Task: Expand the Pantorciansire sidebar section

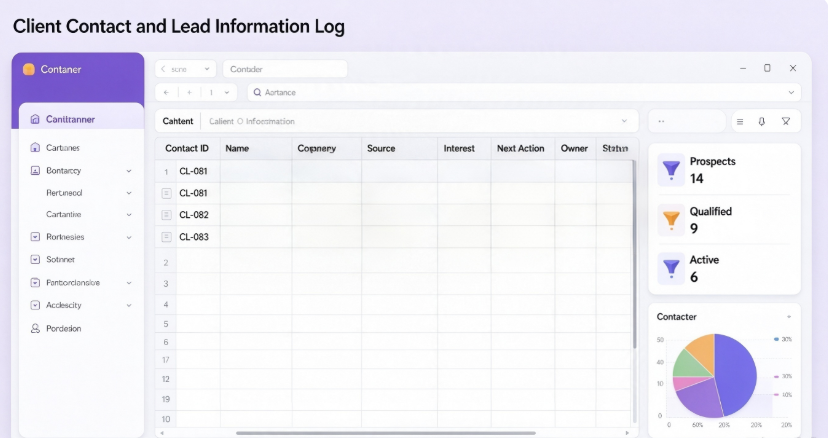Action: [x=129, y=283]
